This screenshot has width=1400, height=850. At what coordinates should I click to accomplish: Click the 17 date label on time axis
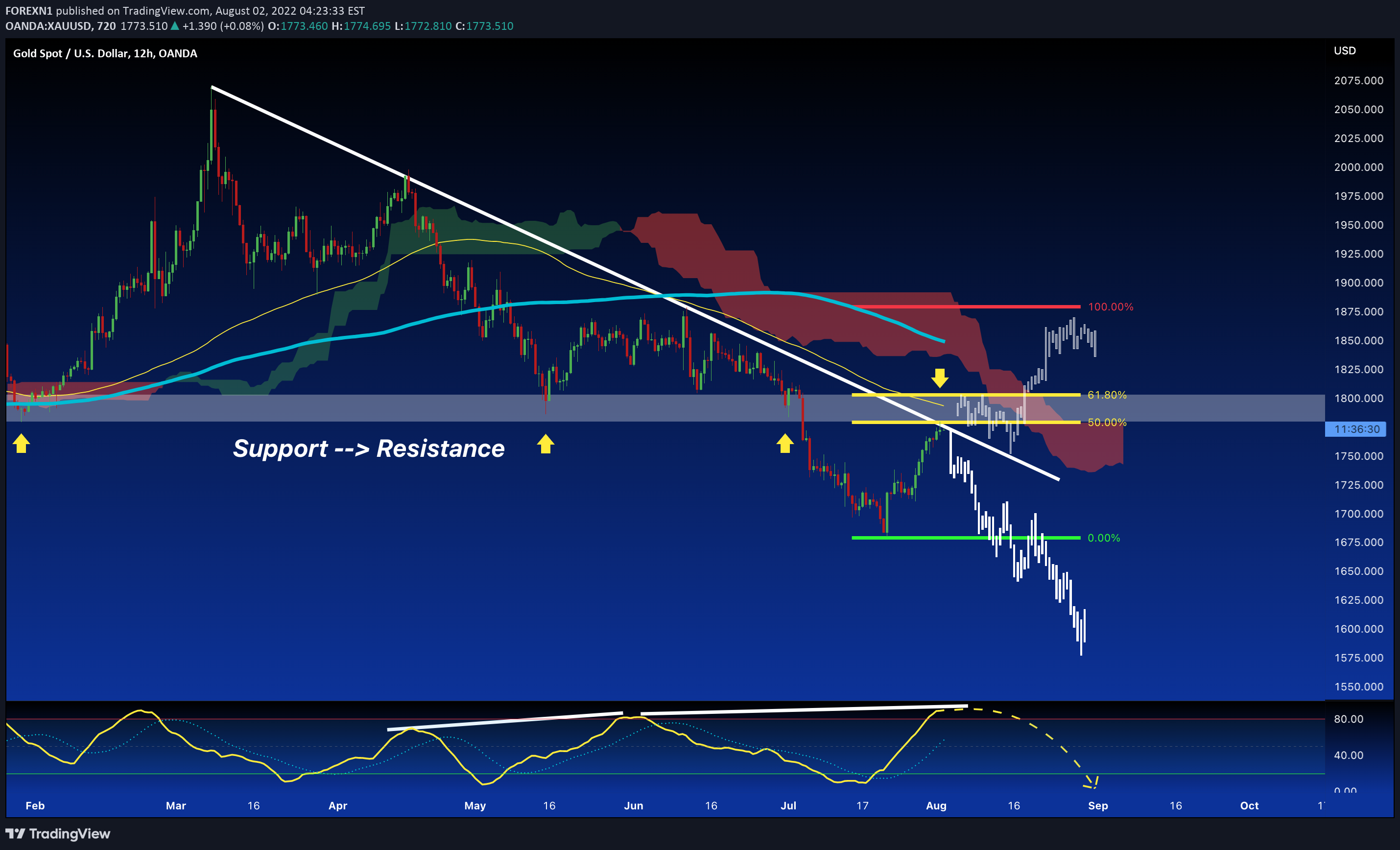pos(862,805)
